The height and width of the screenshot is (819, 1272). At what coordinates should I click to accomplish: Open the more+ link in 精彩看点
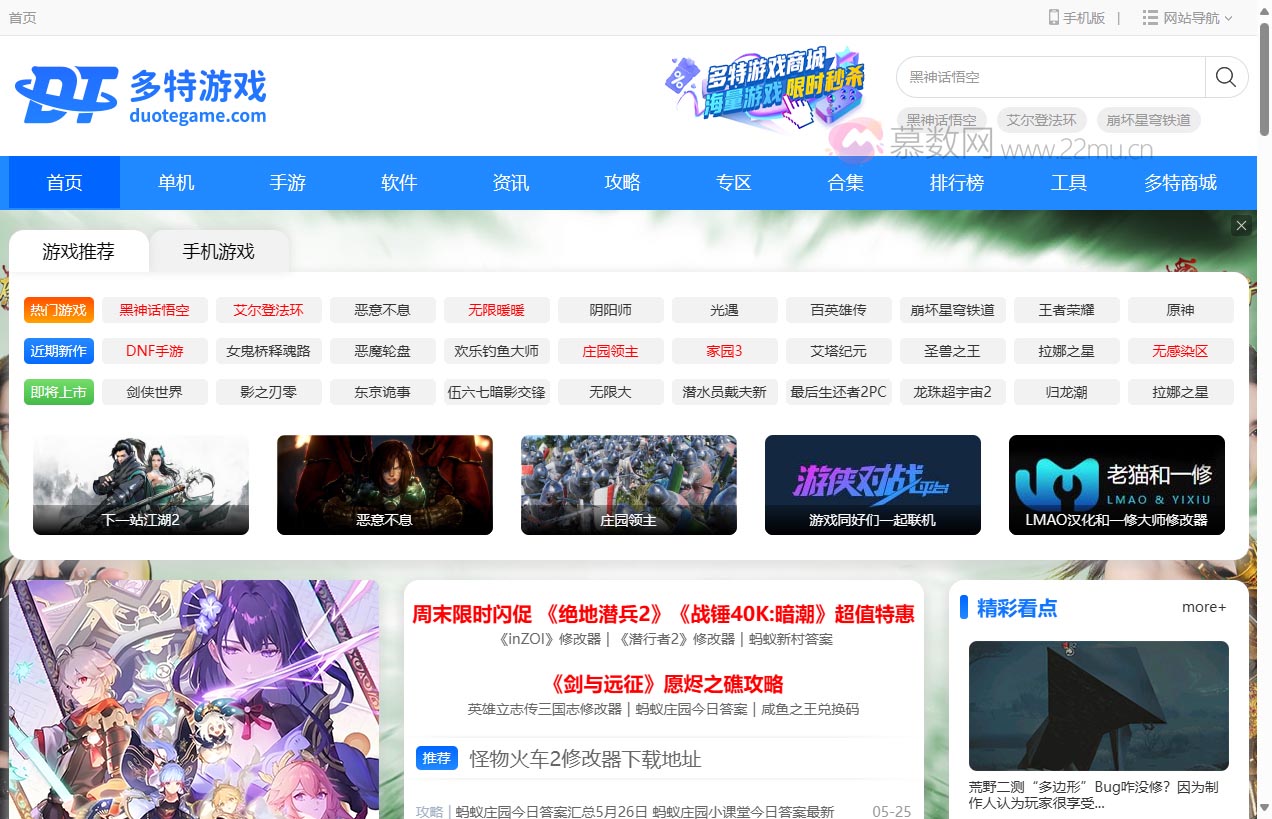[x=1203, y=607]
